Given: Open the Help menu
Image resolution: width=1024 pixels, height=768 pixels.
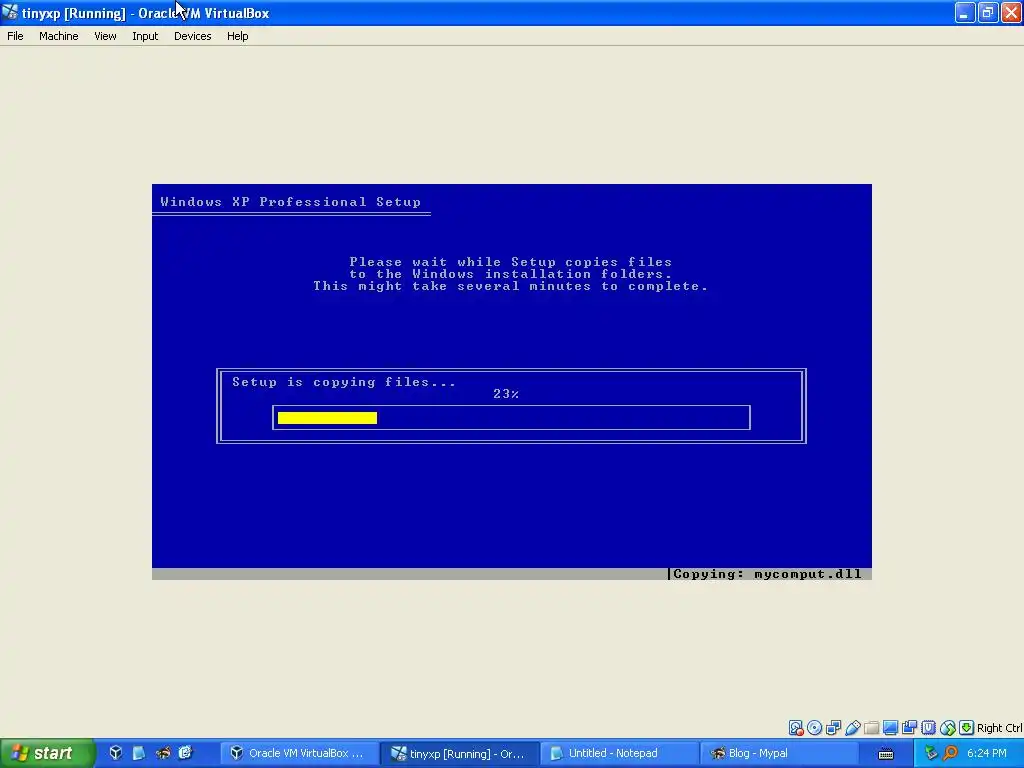Looking at the screenshot, I should pos(237,36).
